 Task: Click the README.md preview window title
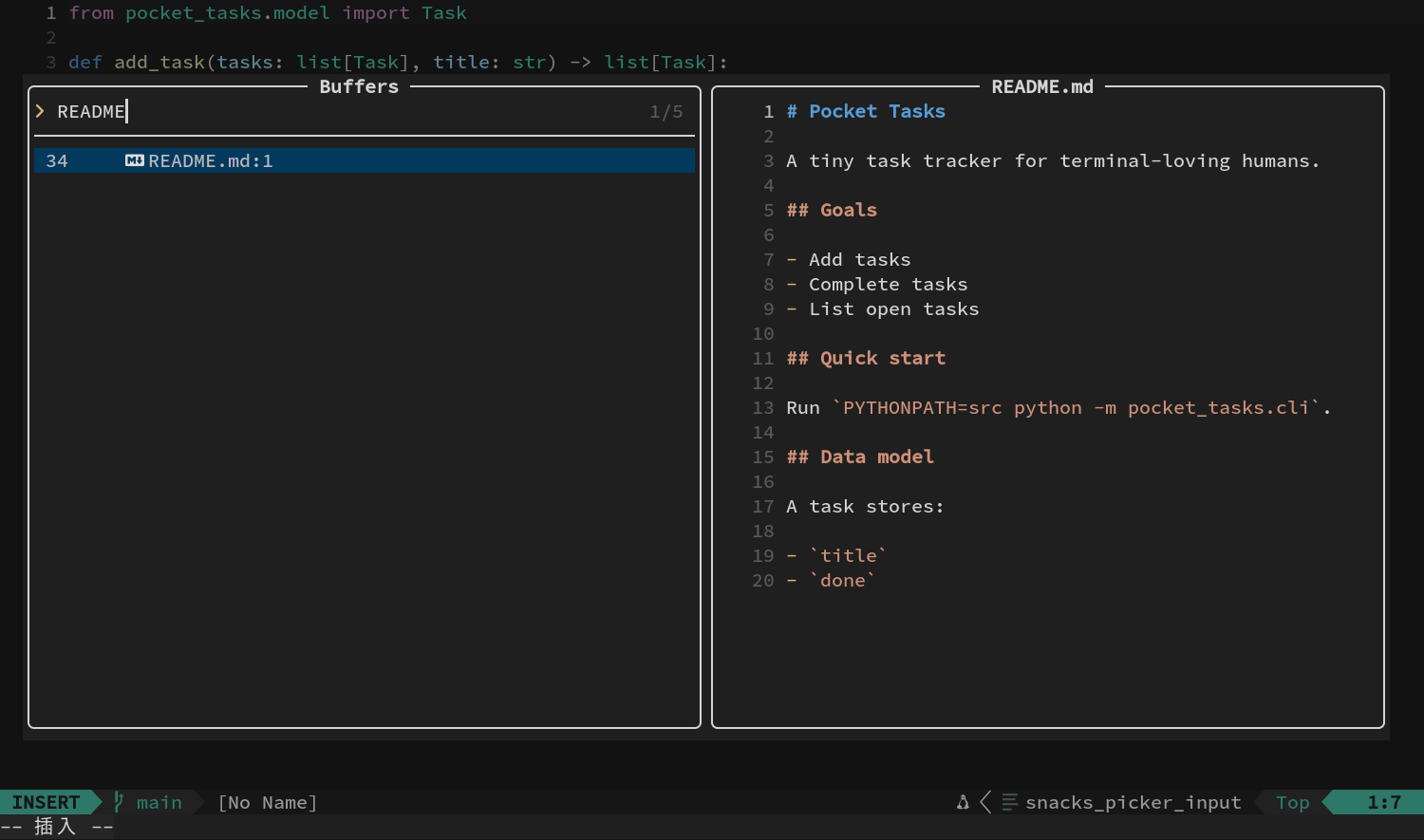(x=1042, y=86)
